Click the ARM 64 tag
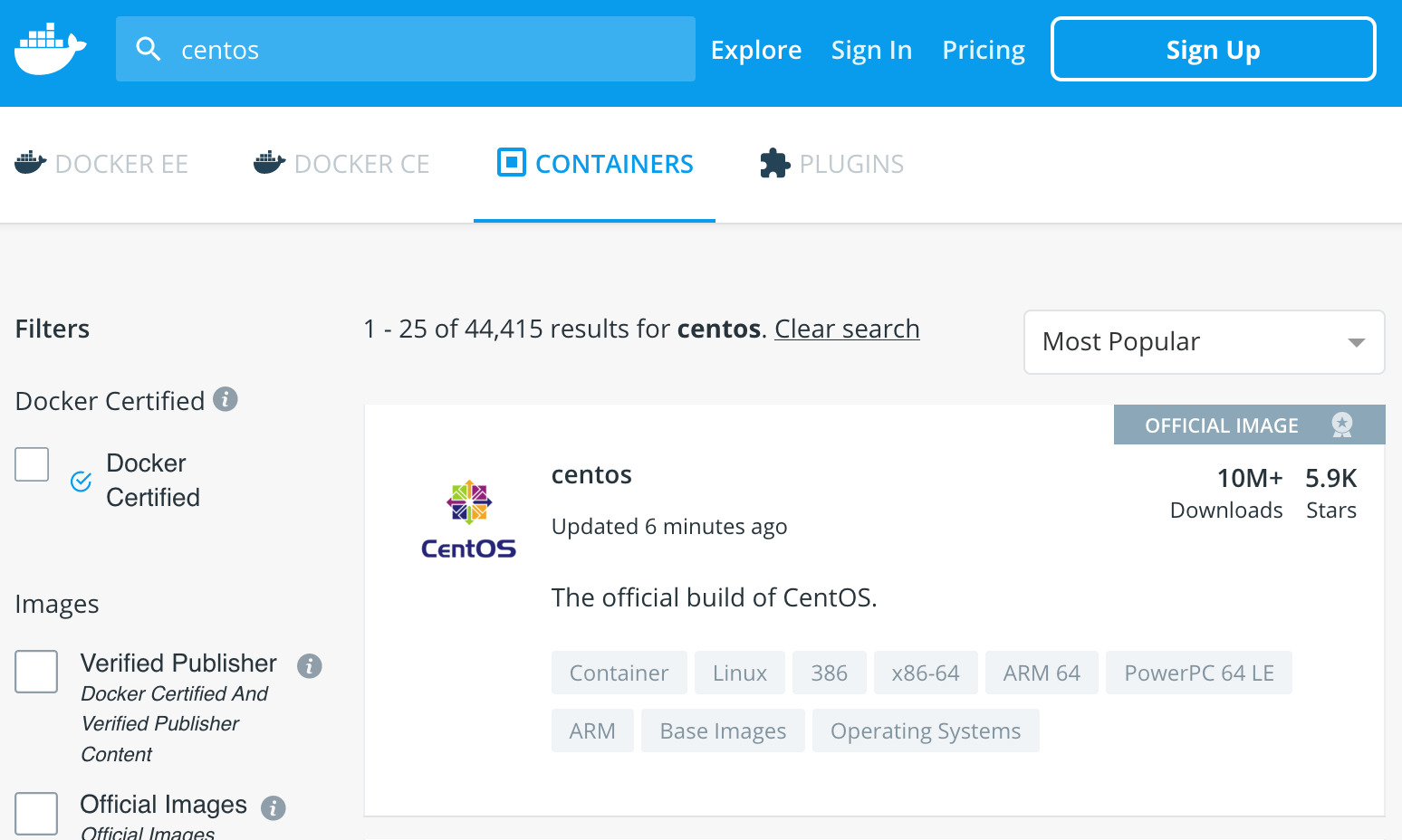This screenshot has width=1402, height=840. pos(1042,673)
